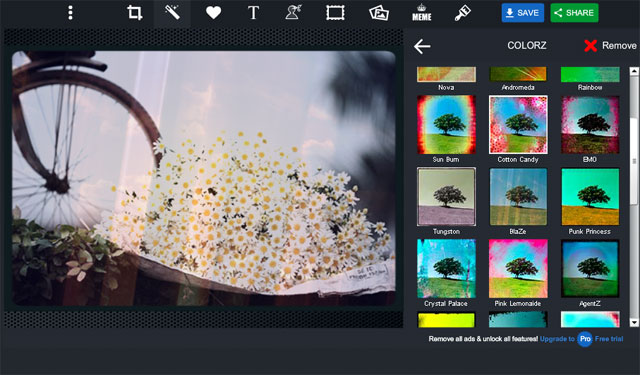Click the blue SAVE button
This screenshot has height=375, width=640.
click(x=522, y=13)
